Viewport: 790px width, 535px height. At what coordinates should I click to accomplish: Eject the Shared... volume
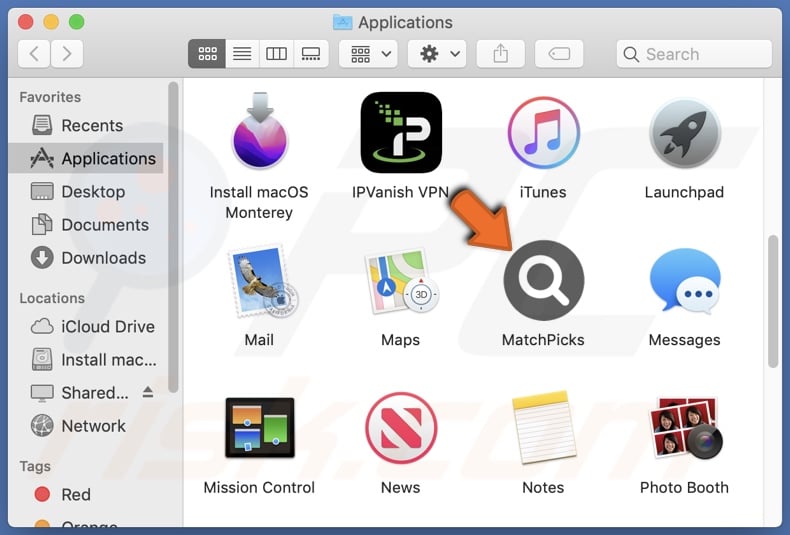148,392
